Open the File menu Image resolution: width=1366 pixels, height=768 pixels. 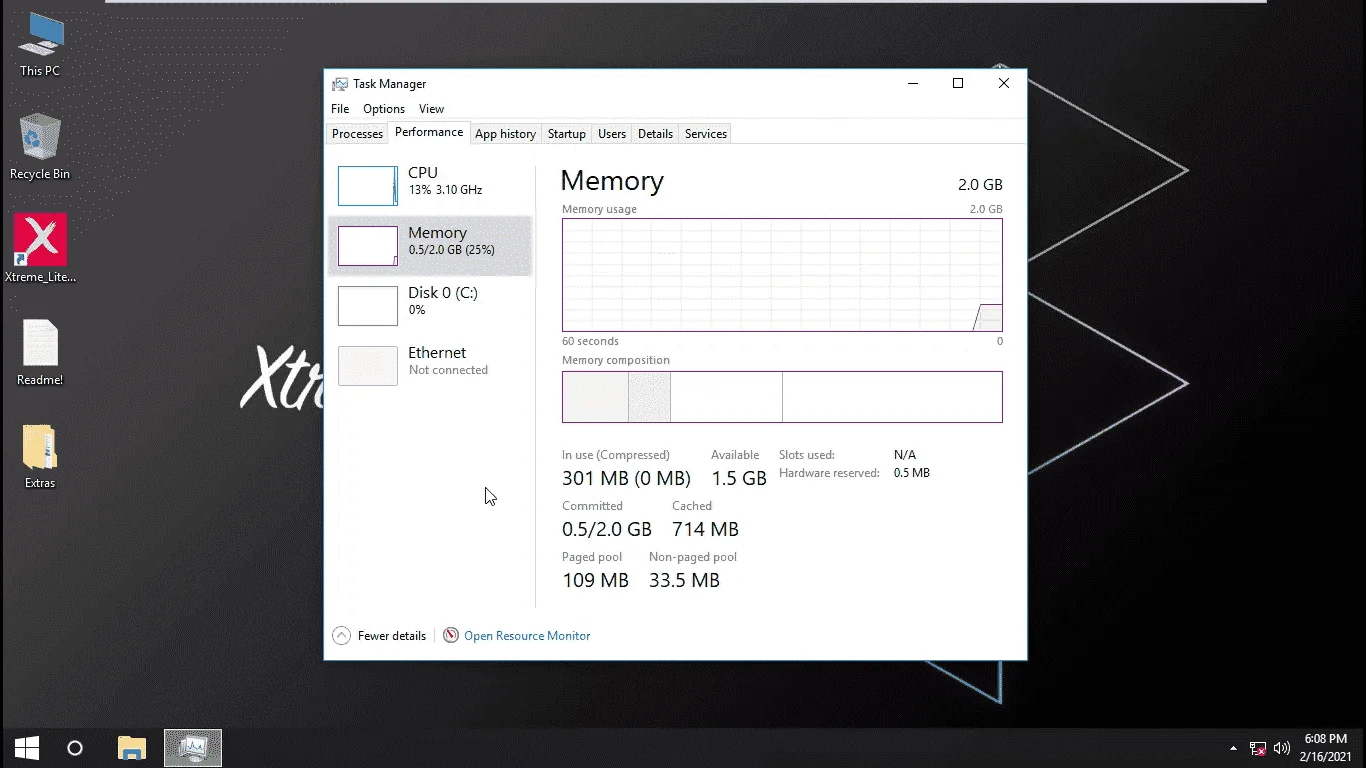340,109
